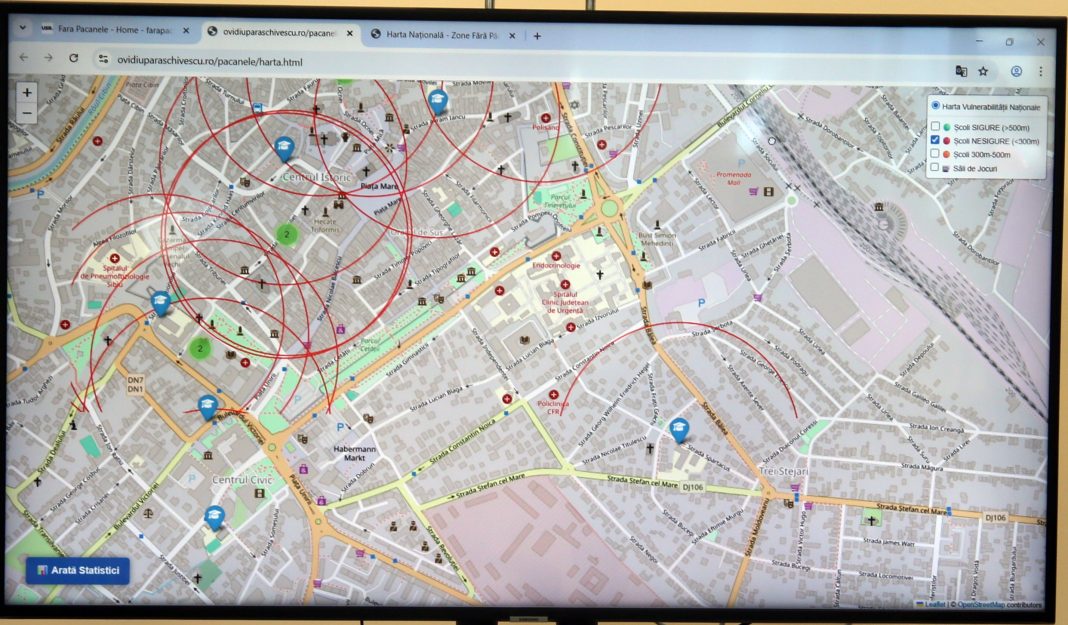Click the school marker near Trei Stejari
Screen dimensions: 1068x625
[679, 430]
